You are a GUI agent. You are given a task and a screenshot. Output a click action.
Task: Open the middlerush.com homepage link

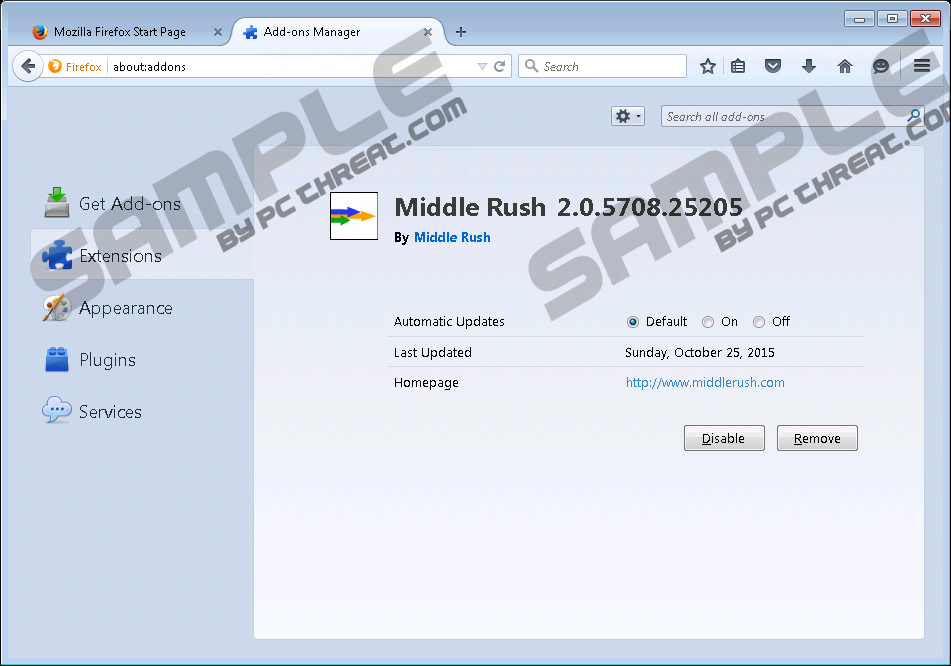click(705, 383)
